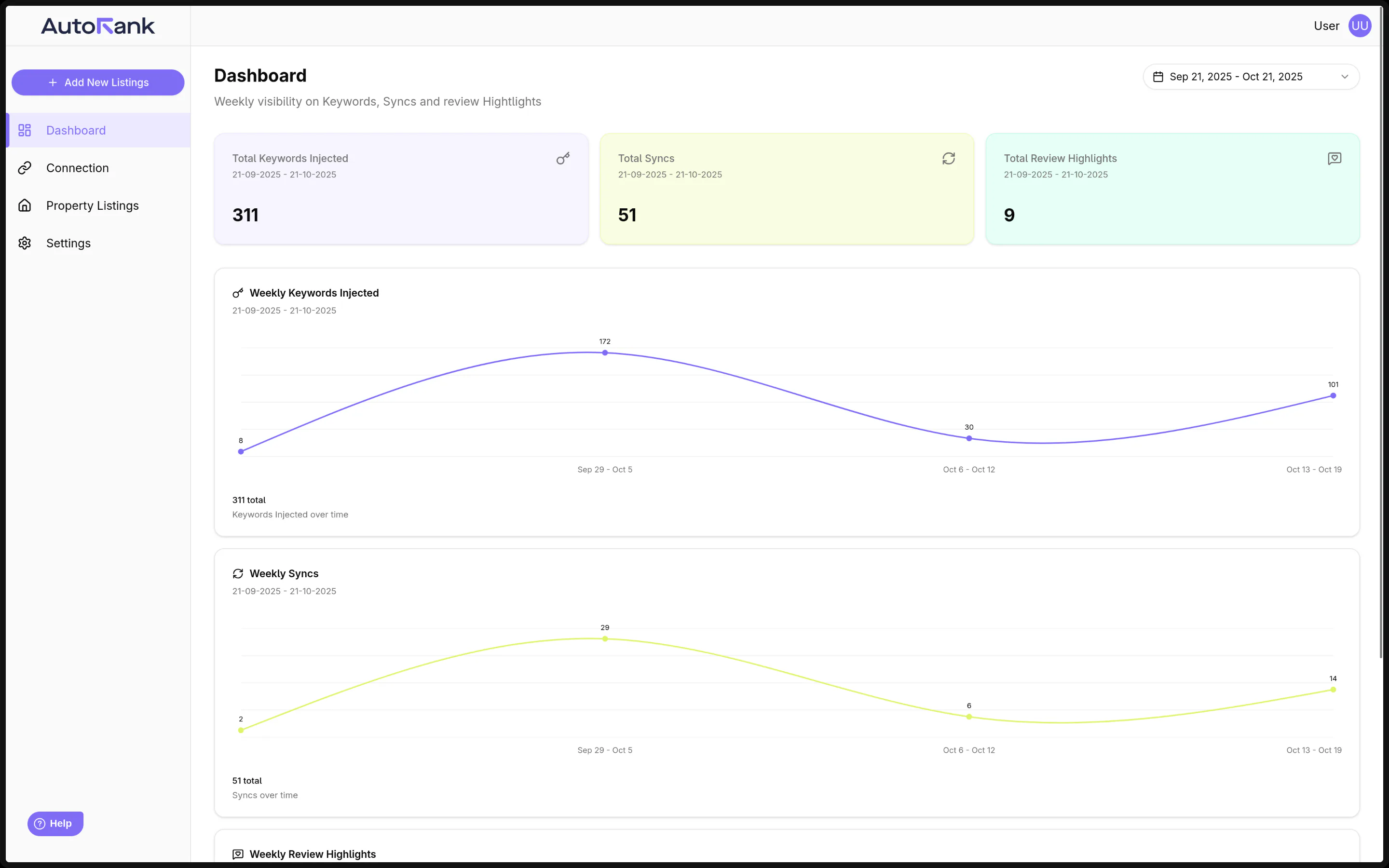Click the Add New Listings button

point(98,82)
